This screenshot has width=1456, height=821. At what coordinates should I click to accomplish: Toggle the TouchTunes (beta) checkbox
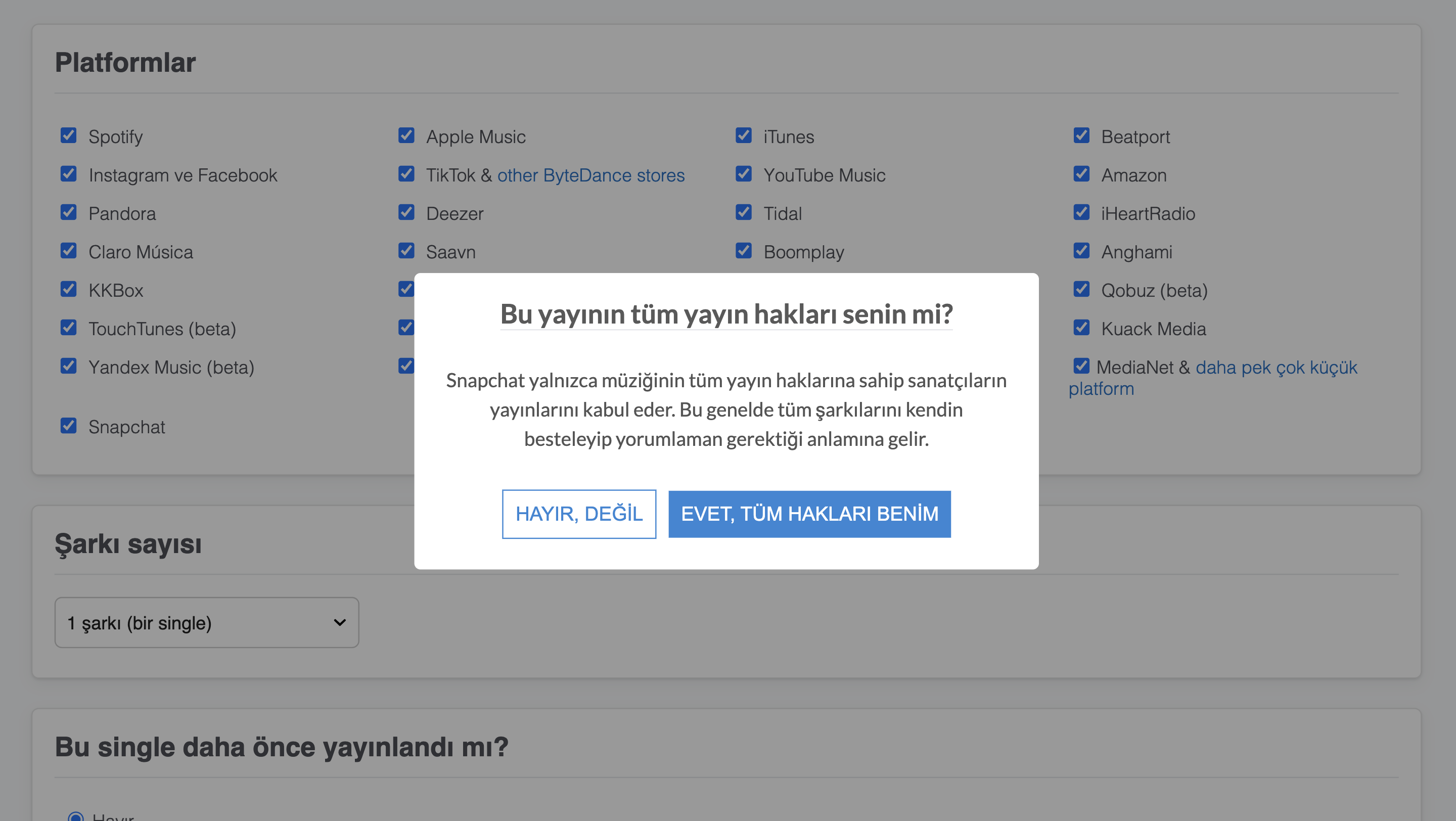(x=68, y=328)
